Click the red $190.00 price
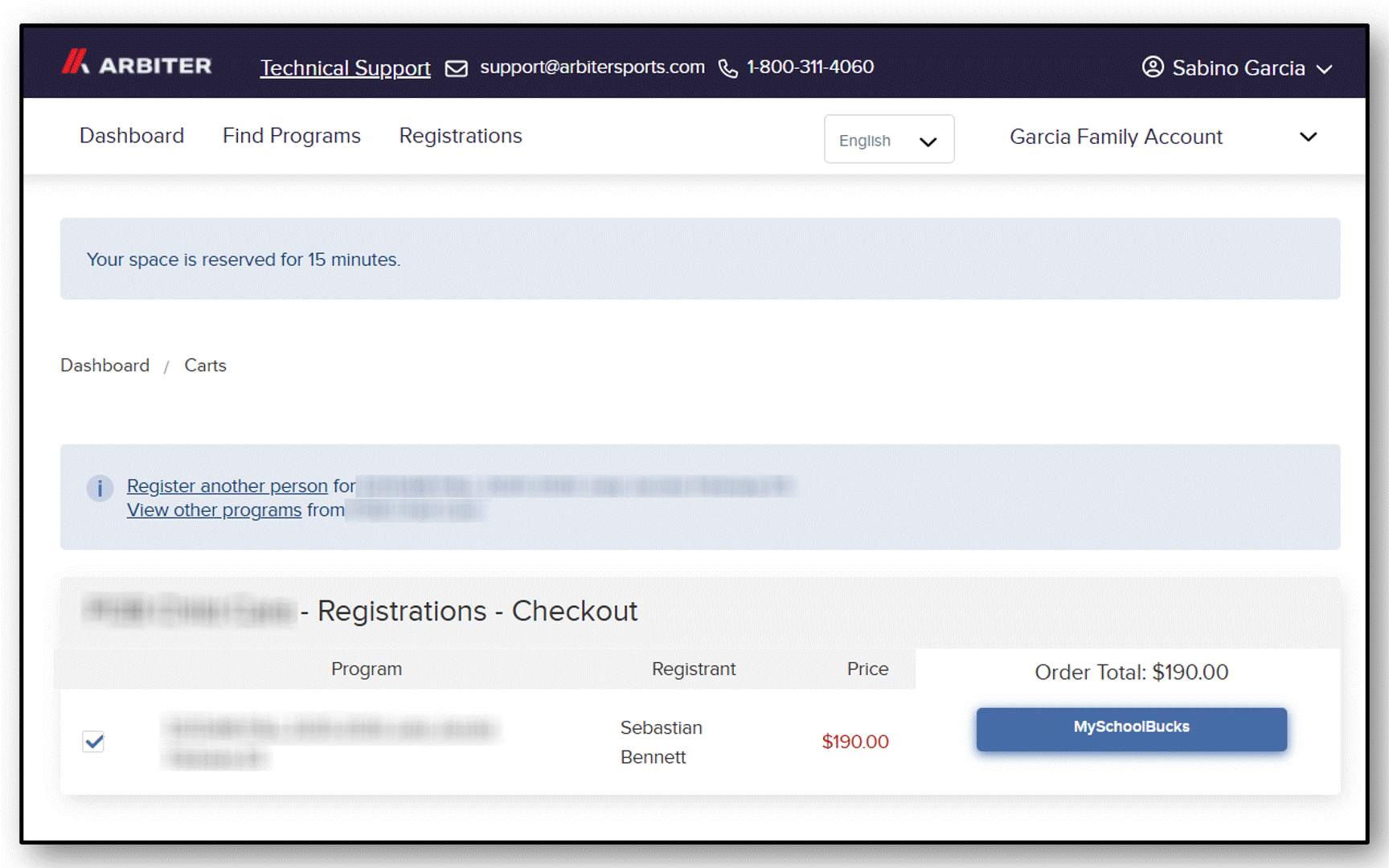The image size is (1389, 868). point(855,742)
